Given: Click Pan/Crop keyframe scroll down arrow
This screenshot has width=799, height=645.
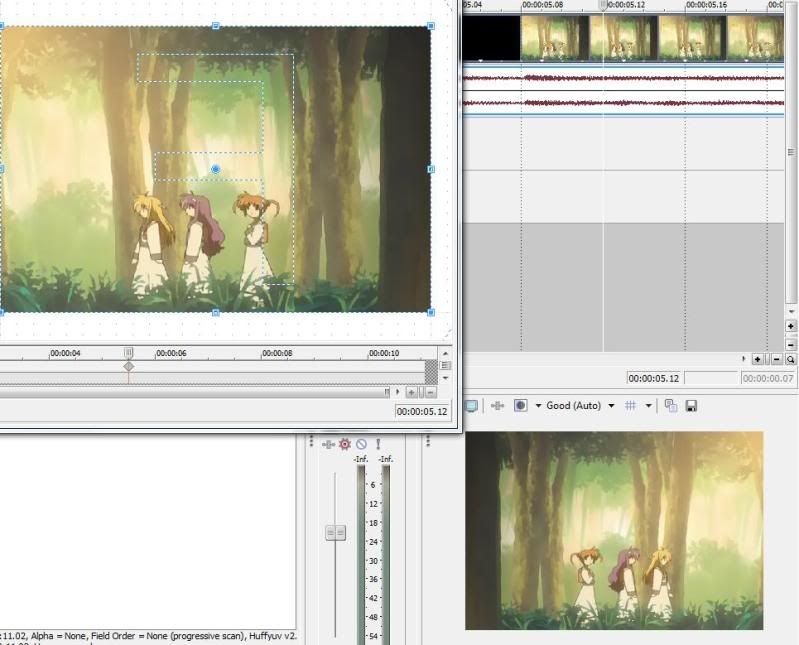Looking at the screenshot, I should [445, 378].
